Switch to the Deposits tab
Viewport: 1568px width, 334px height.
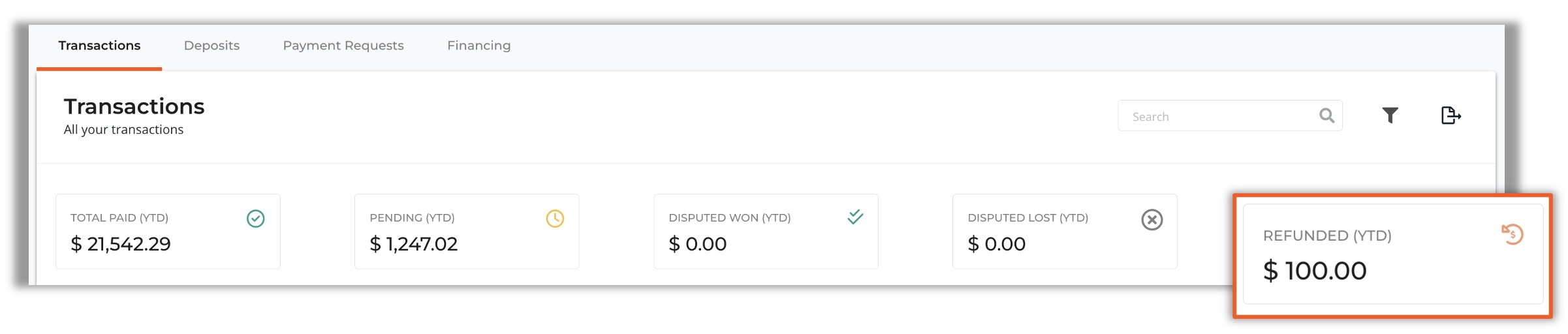[212, 46]
